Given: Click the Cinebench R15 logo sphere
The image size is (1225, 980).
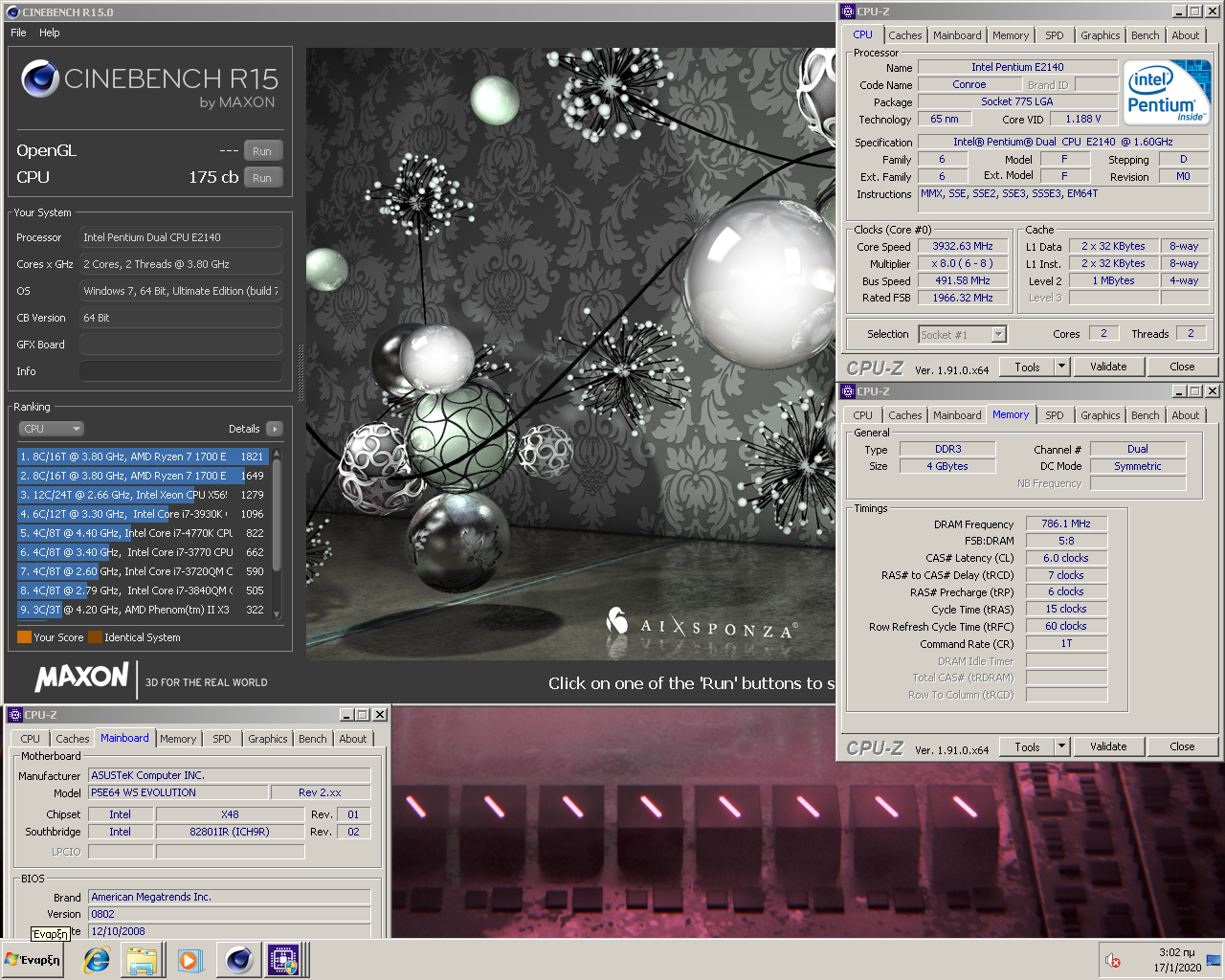Looking at the screenshot, I should 40,79.
